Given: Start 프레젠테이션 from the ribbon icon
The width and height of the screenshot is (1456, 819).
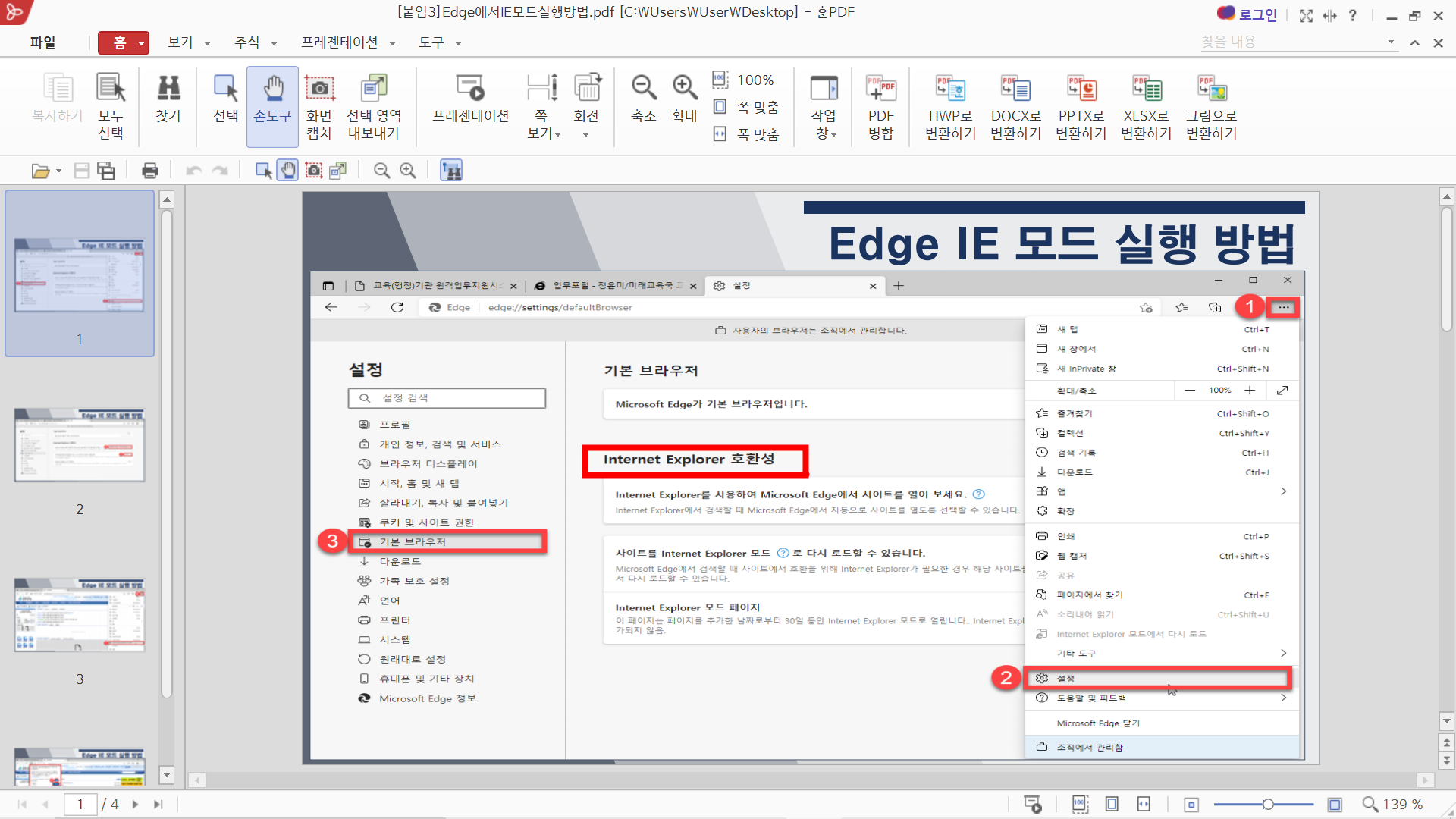Looking at the screenshot, I should click(x=470, y=99).
